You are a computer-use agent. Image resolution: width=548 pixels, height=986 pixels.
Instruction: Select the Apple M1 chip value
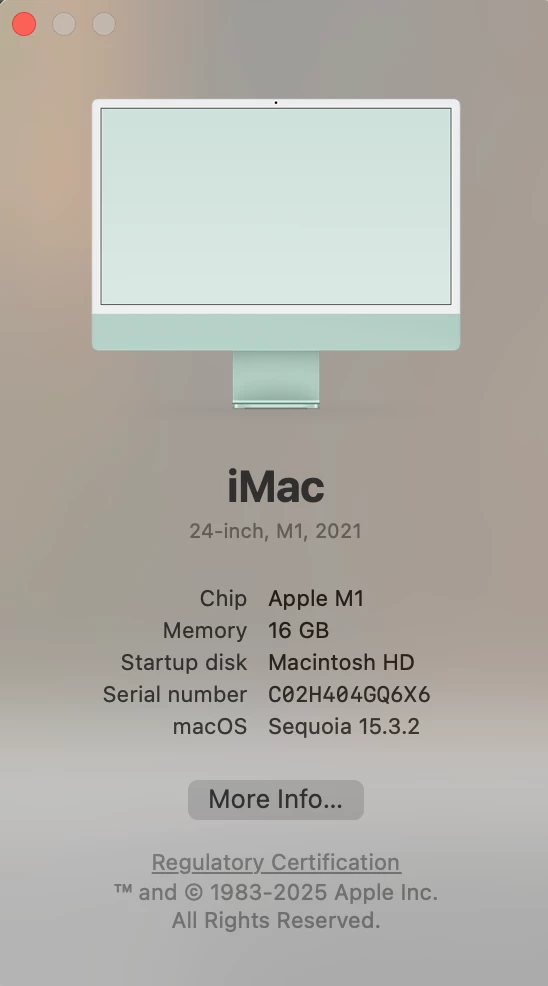point(316,599)
